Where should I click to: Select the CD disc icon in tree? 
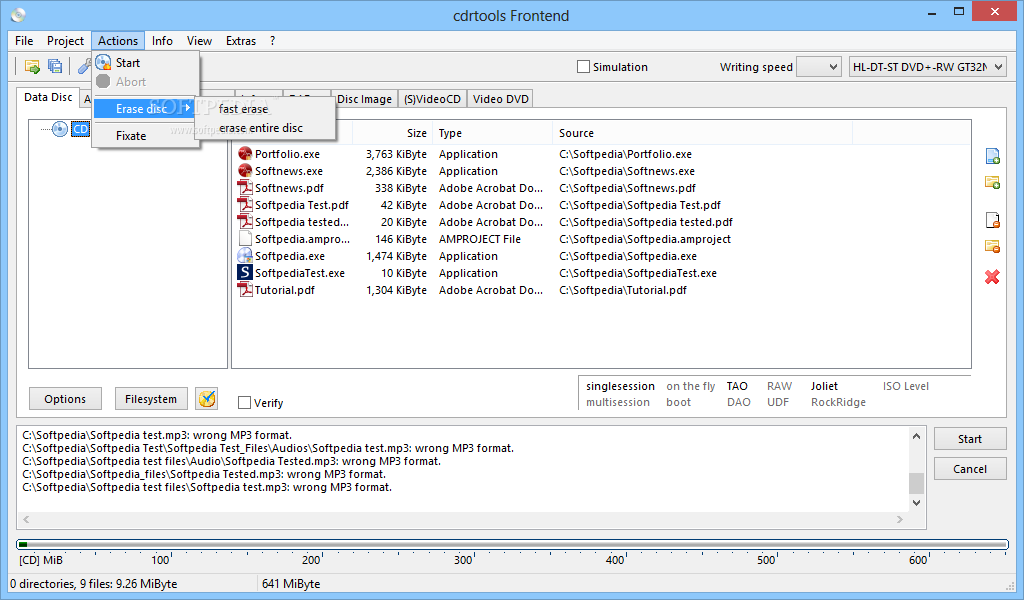[59, 129]
